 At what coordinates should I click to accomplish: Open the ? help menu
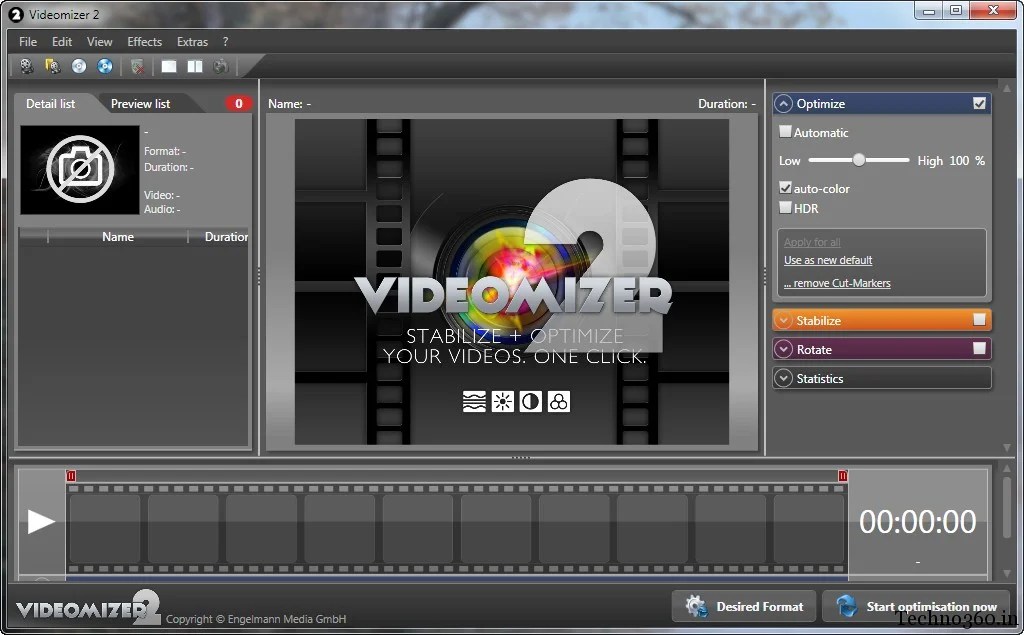(x=225, y=41)
